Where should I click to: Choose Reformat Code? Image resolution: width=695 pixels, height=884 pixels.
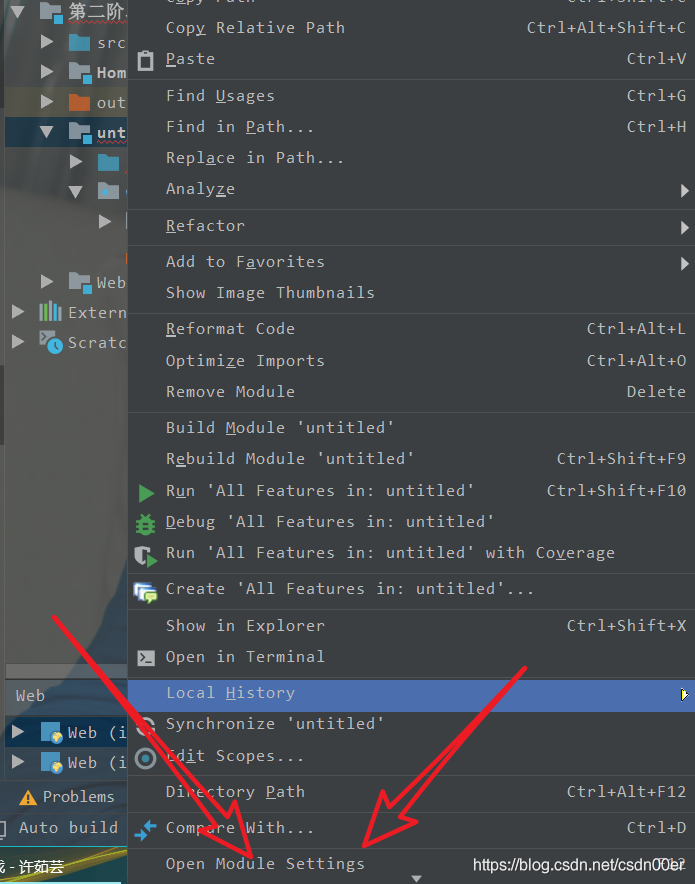click(x=411, y=329)
